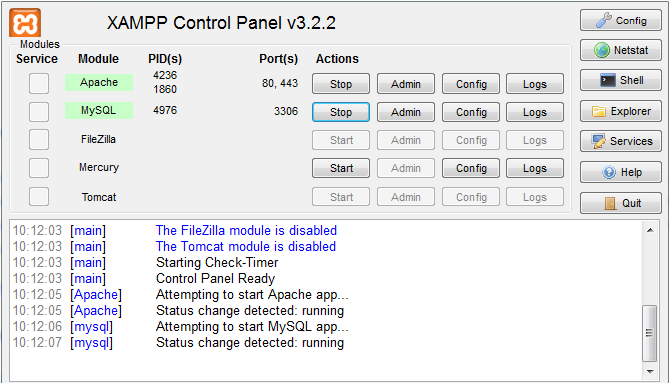Tick the Tomcat service checkbox
The image size is (669, 383).
pos(39,197)
